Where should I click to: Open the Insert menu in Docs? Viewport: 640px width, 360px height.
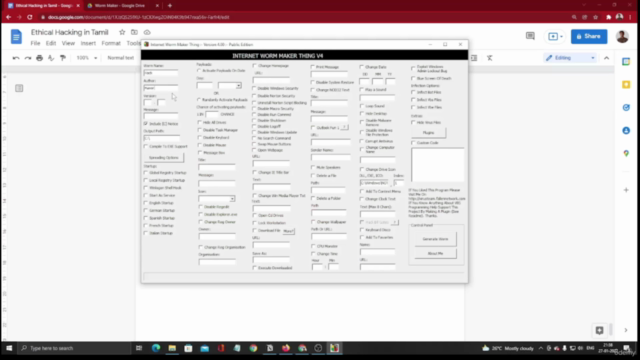[x=88, y=43]
